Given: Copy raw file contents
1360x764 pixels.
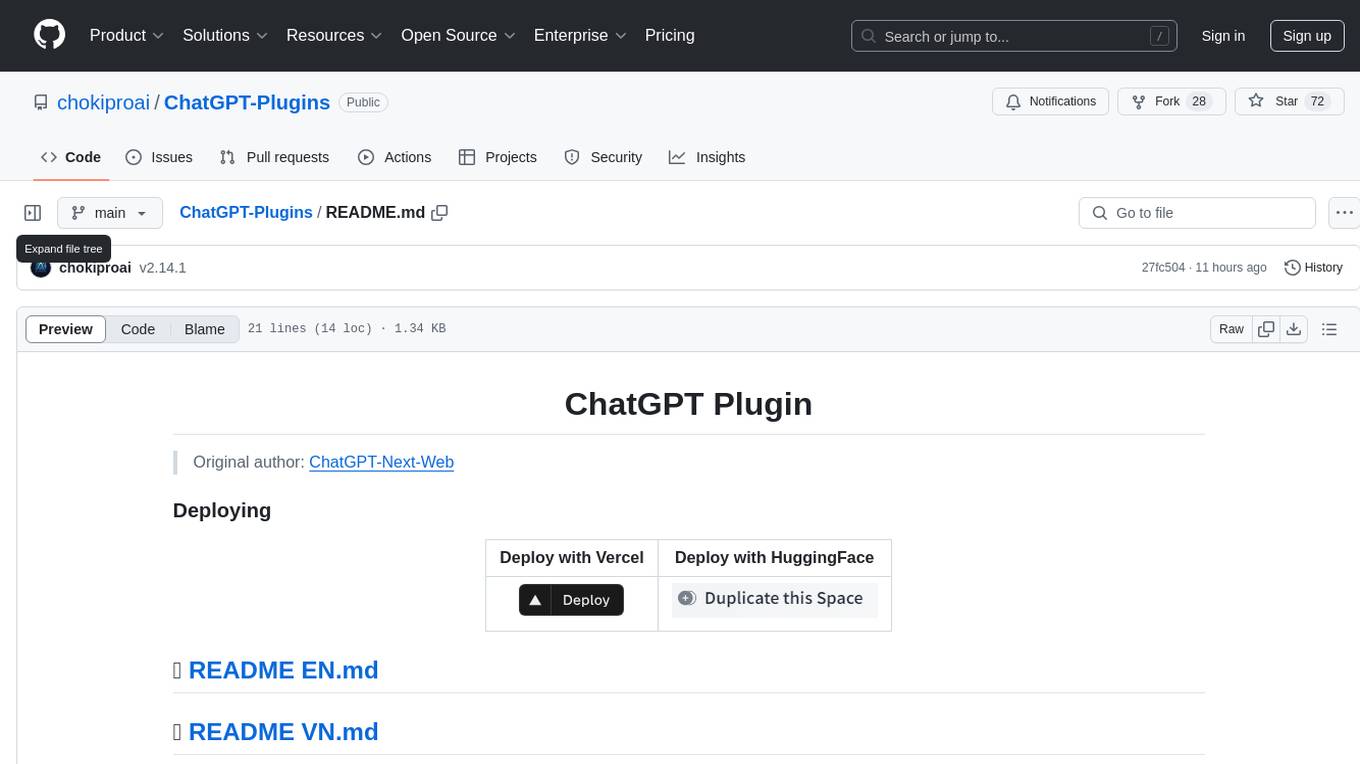Looking at the screenshot, I should (x=1267, y=329).
